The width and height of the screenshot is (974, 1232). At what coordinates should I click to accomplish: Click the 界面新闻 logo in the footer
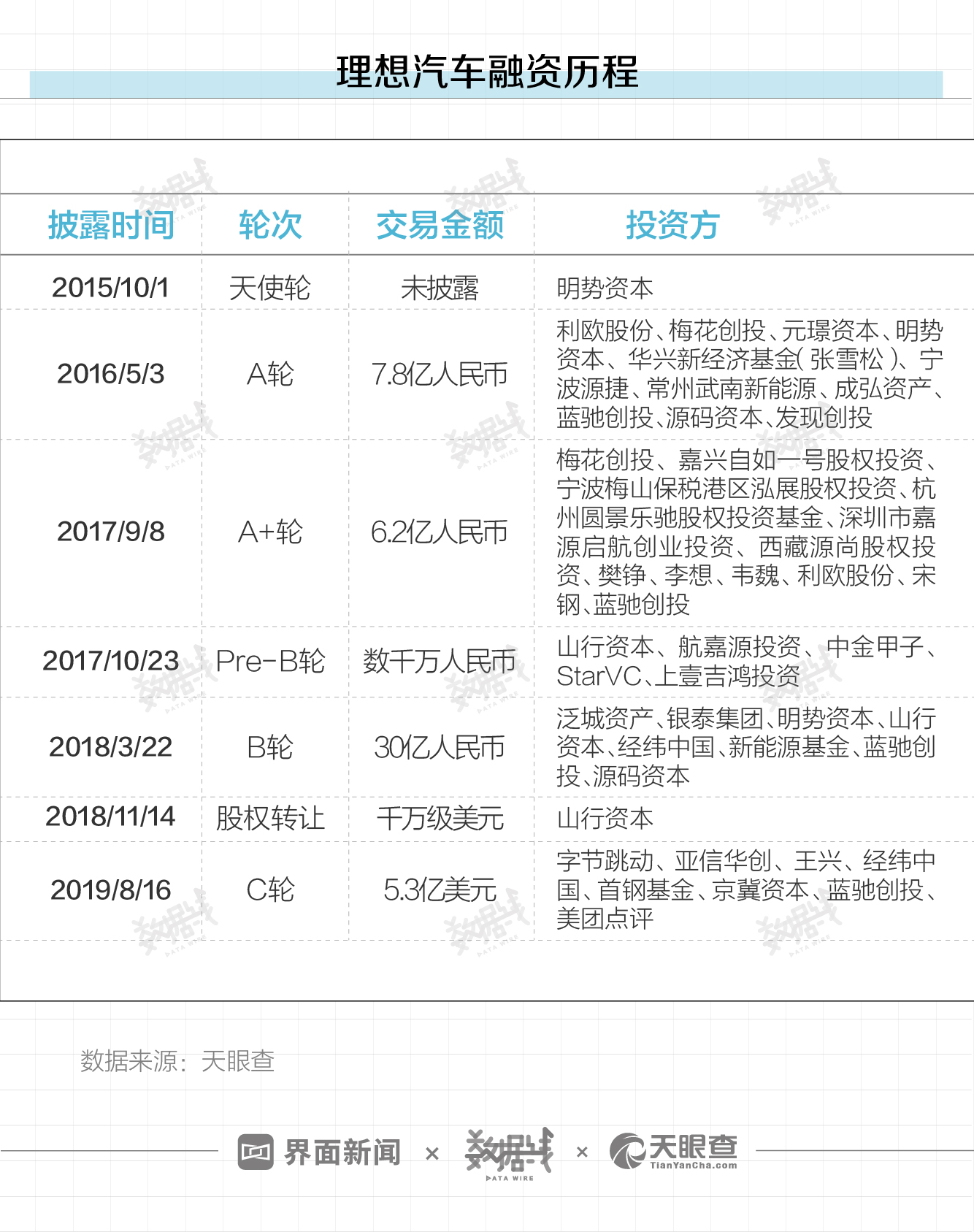(x=320, y=1152)
